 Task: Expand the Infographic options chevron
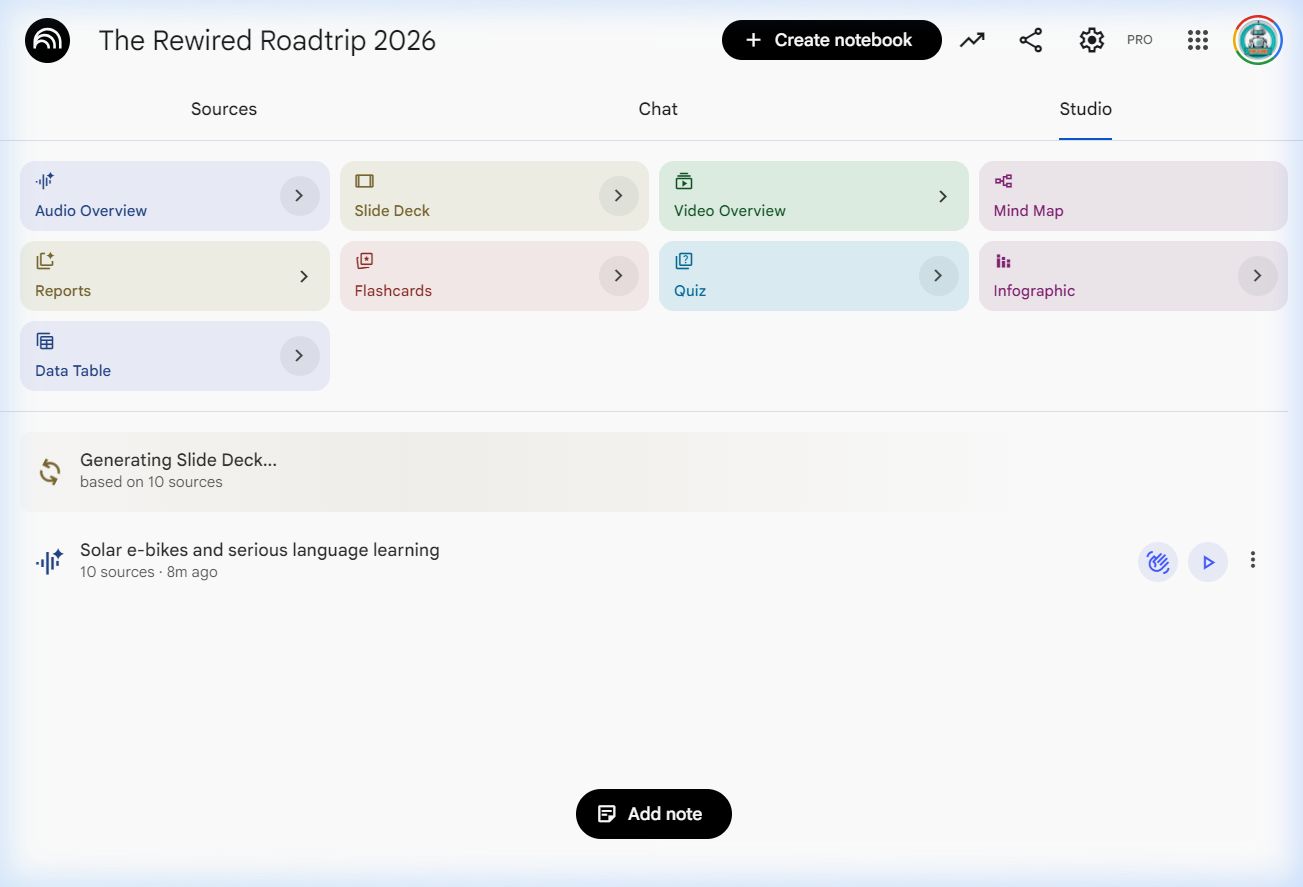pos(1257,276)
